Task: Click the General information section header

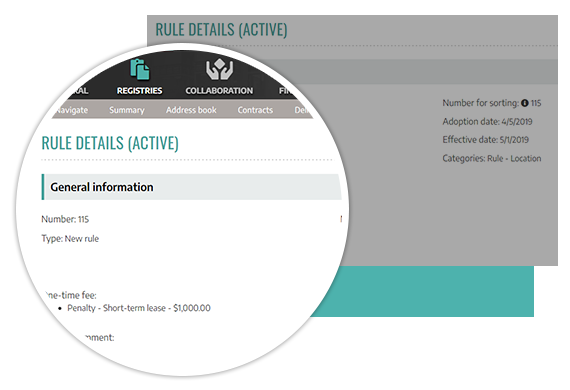Action: click(192, 187)
